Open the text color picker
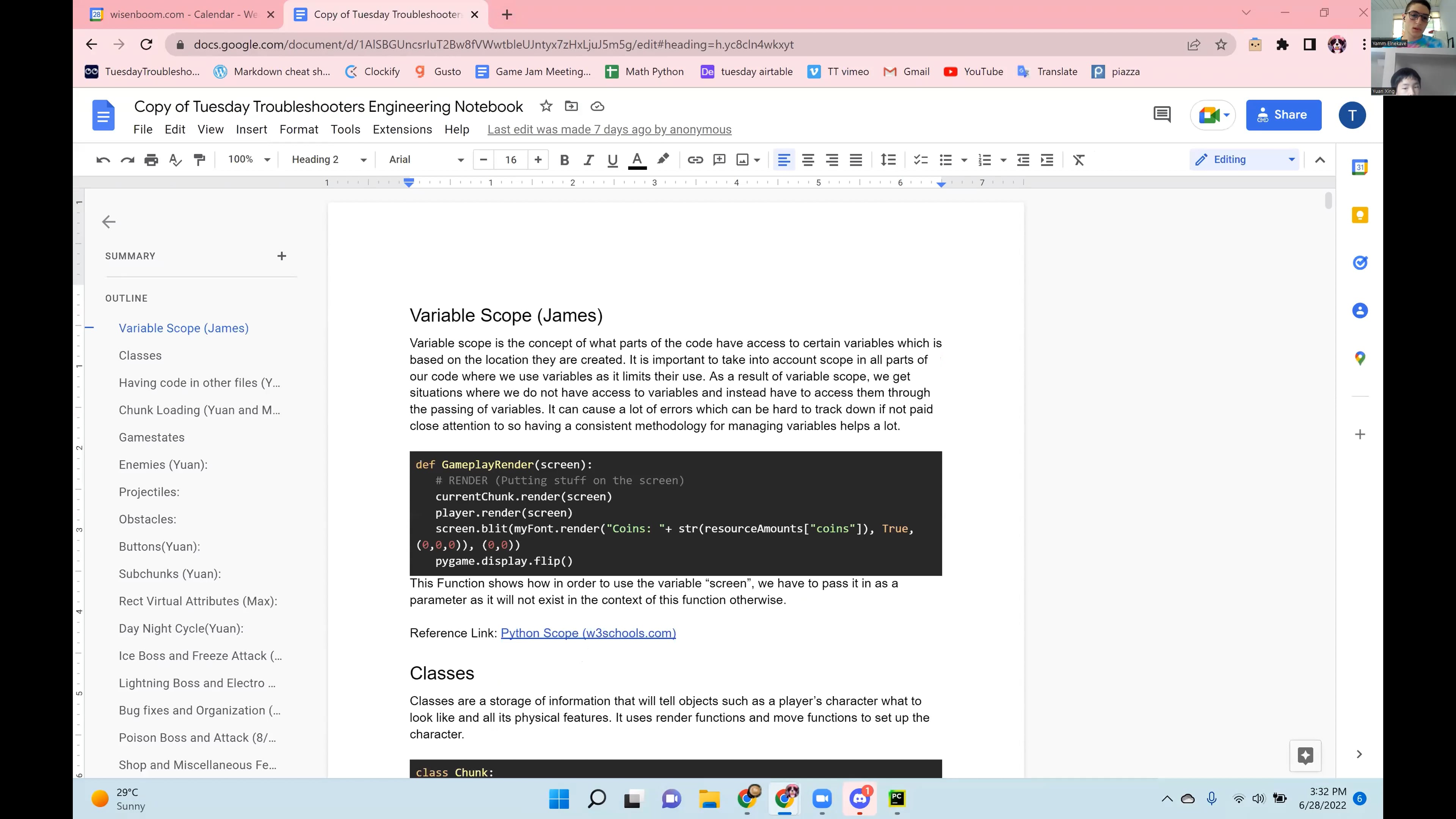This screenshot has height=819, width=1456. [x=637, y=159]
